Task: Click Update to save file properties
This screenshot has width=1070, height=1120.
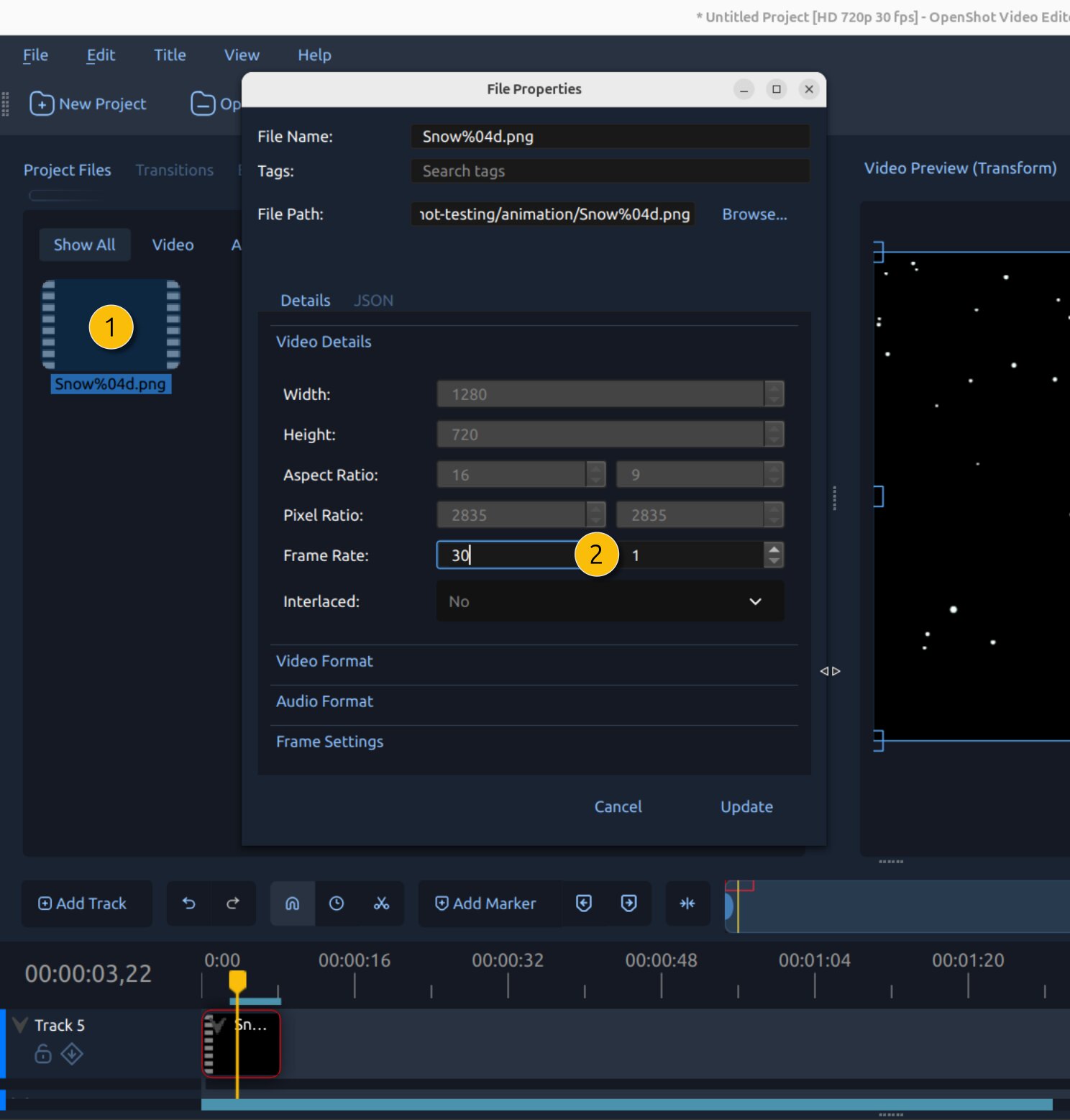Action: [746, 807]
